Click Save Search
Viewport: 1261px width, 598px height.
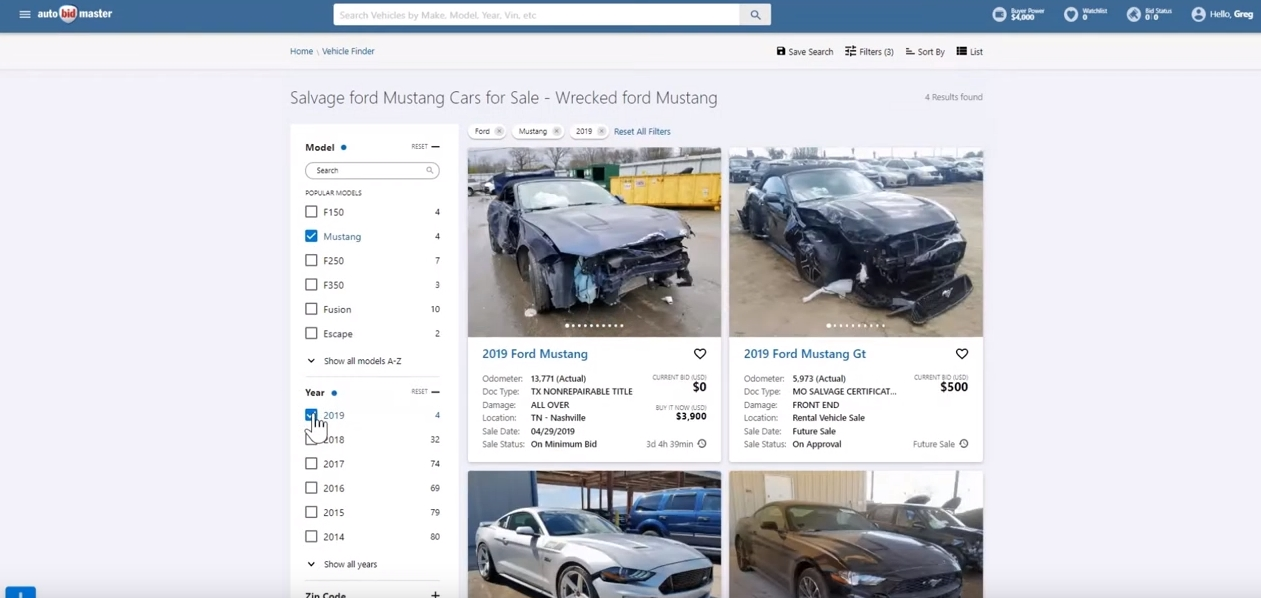(805, 51)
